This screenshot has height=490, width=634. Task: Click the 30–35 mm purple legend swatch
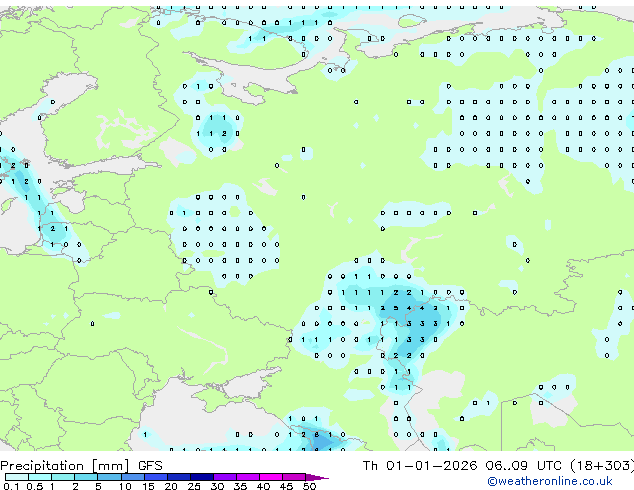(225, 477)
